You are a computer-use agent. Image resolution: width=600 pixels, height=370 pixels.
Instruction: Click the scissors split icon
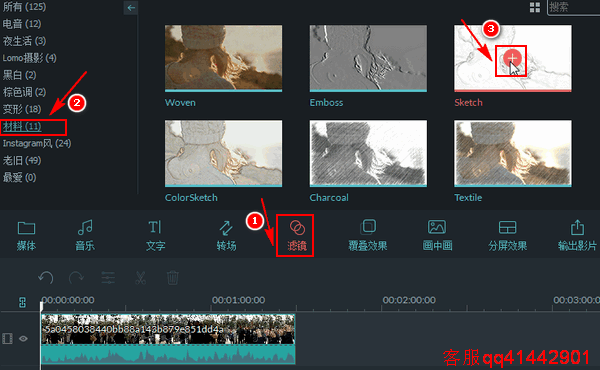140,277
